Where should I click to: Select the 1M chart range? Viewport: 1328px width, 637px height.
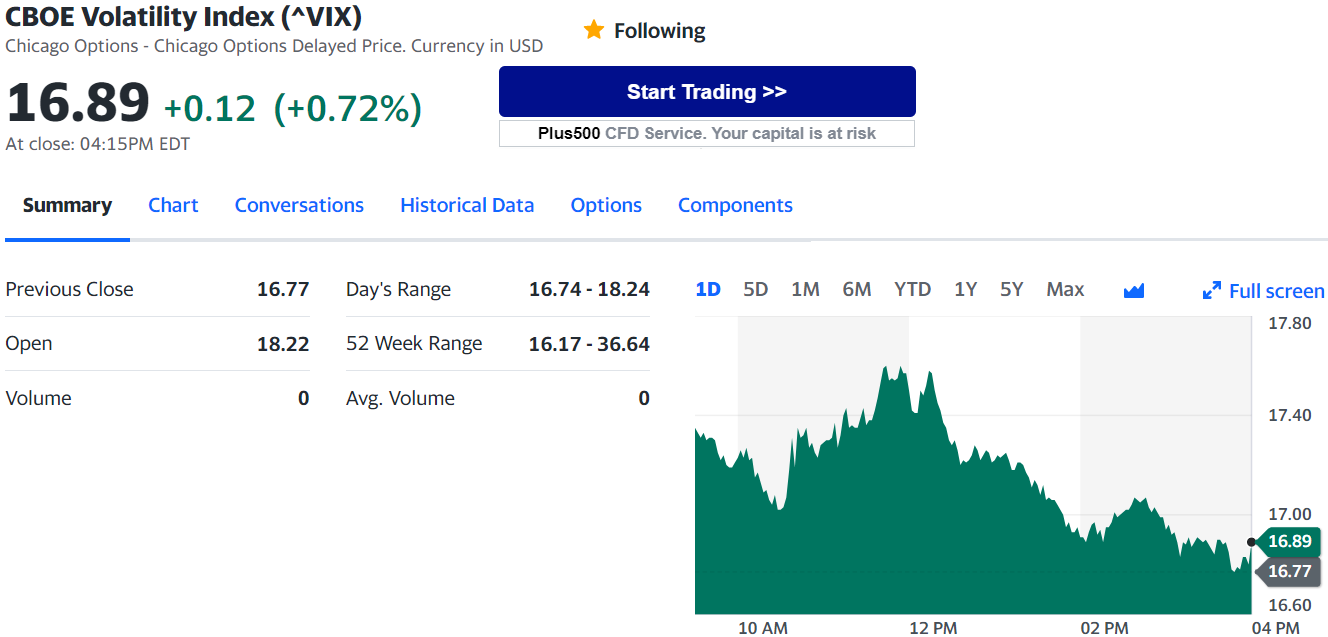pos(805,289)
